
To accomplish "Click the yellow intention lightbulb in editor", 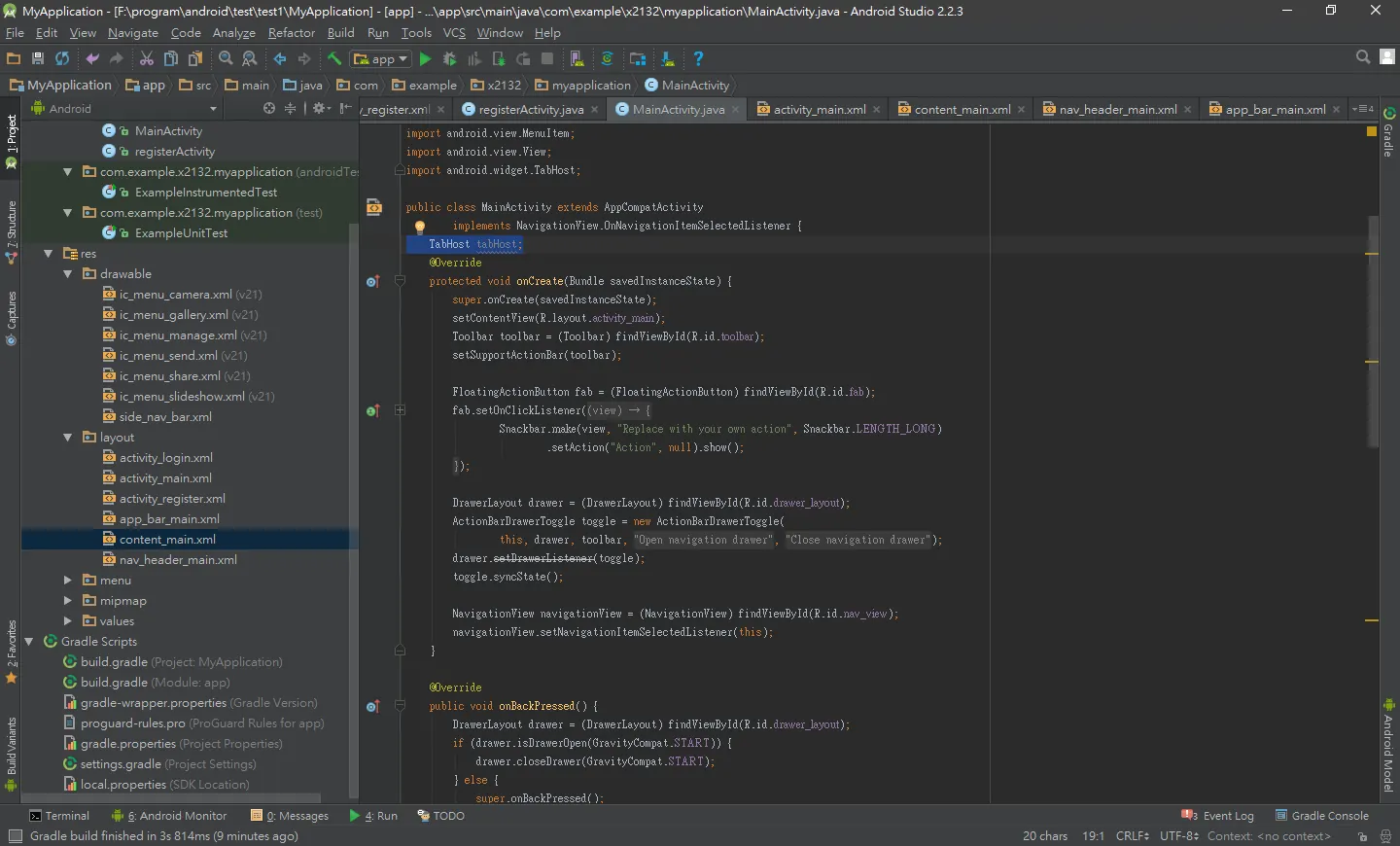I will point(420,228).
